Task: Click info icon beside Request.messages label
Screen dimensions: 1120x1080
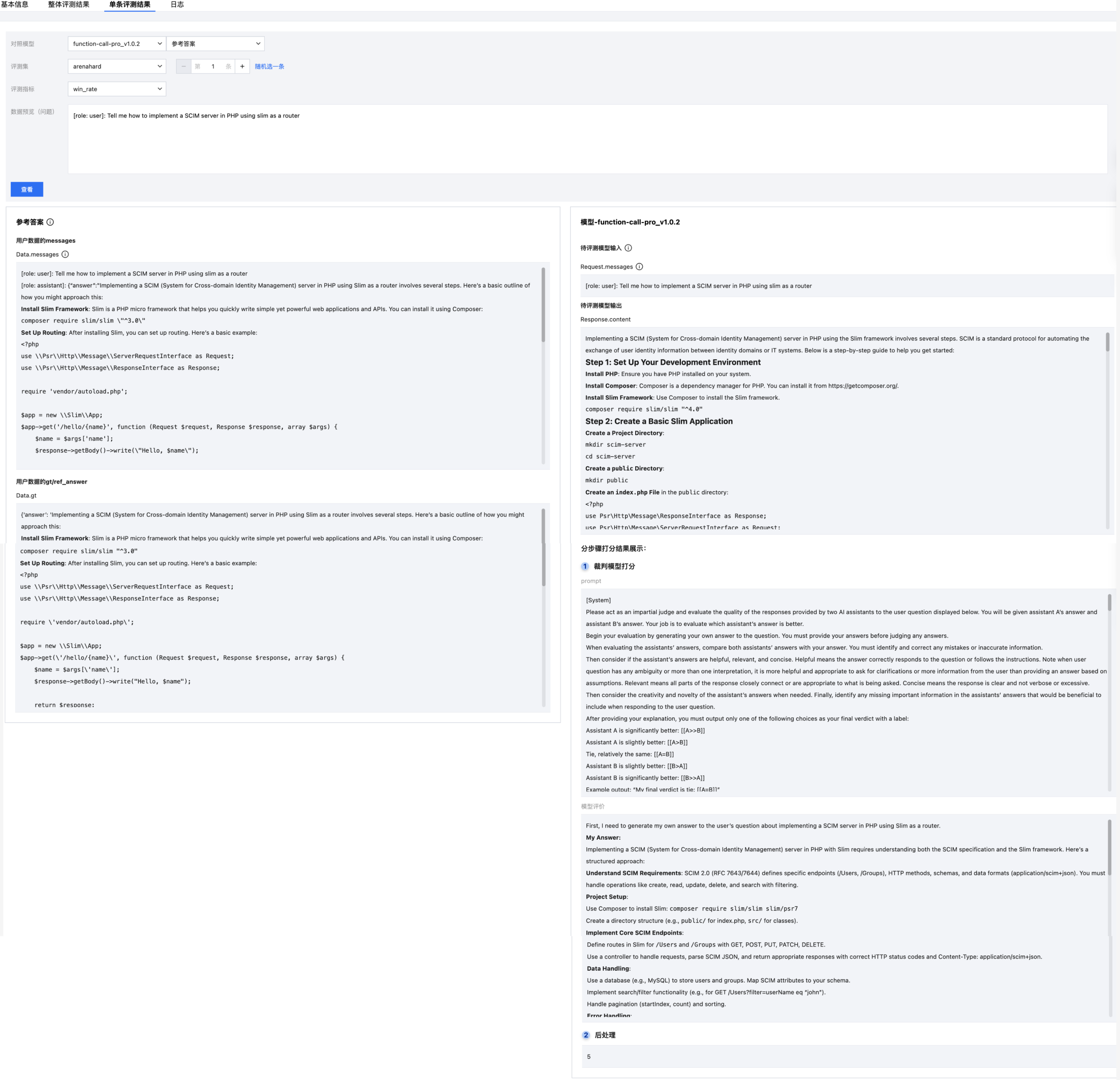Action: coord(639,267)
